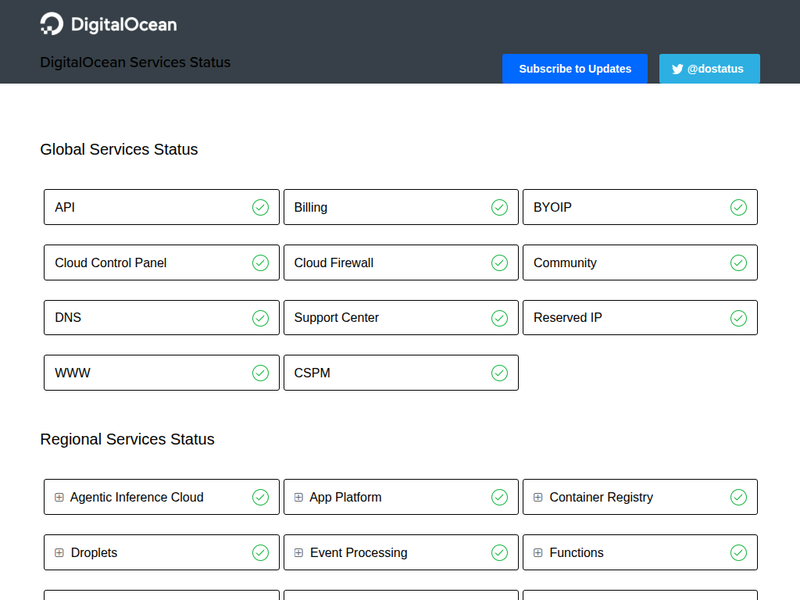Expand the Container Registry regions
800x600 pixels.
pyautogui.click(x=538, y=497)
